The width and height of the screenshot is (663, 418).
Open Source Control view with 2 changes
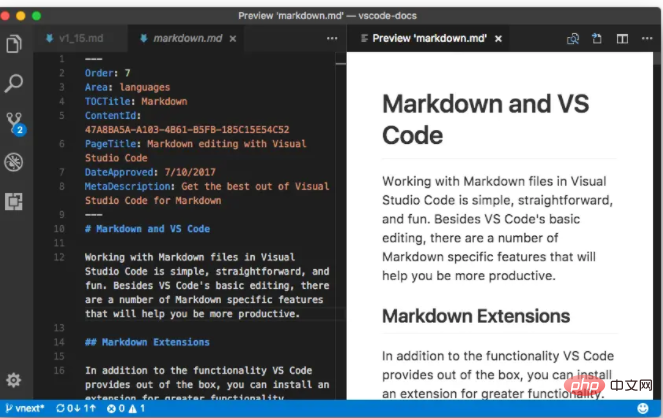pos(14,122)
